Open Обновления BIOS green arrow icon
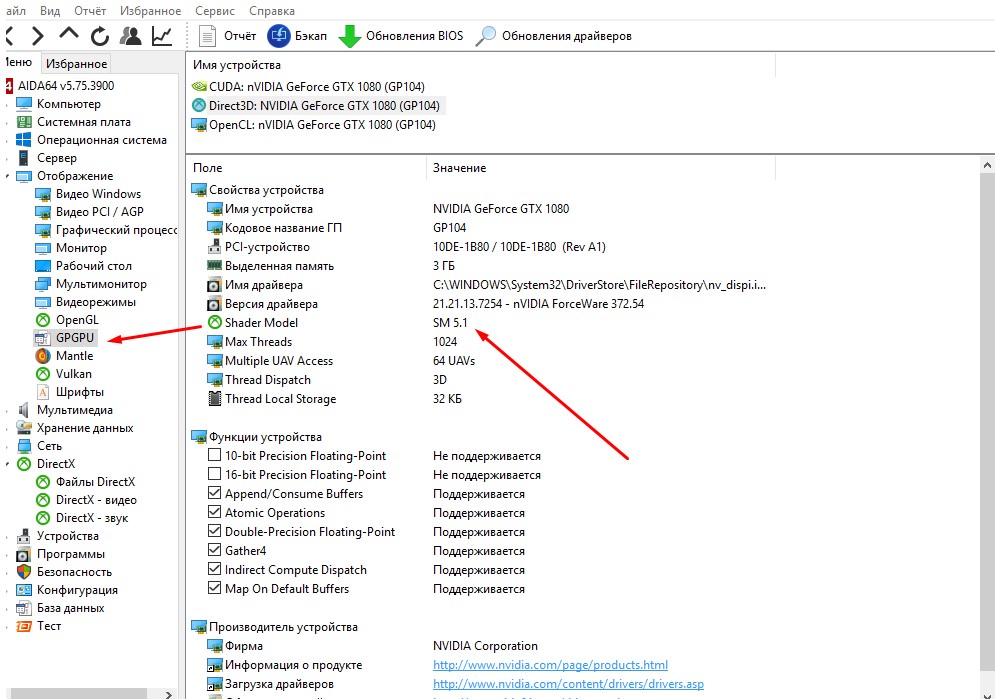Screen dimensions: 995x699 349,36
